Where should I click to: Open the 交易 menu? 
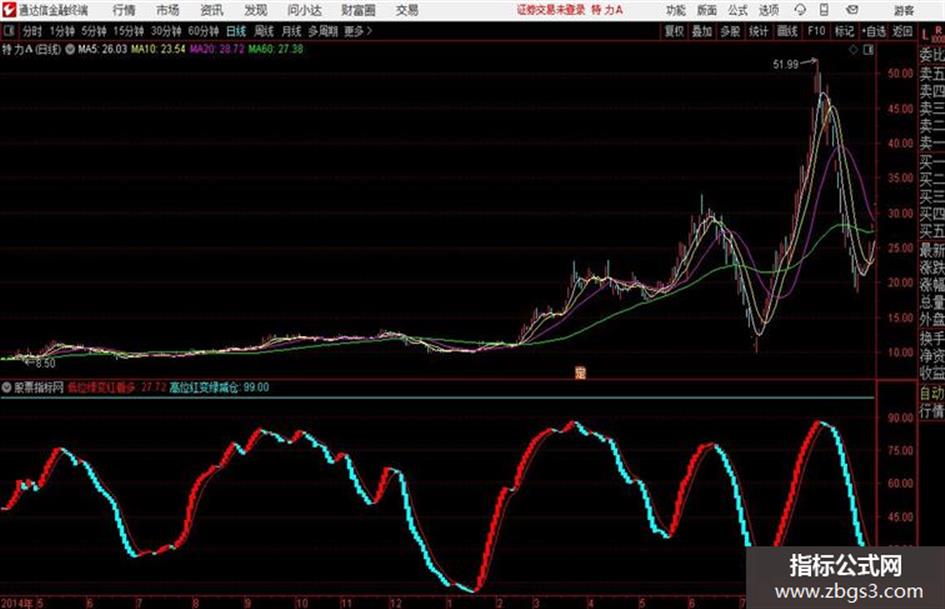pos(407,10)
